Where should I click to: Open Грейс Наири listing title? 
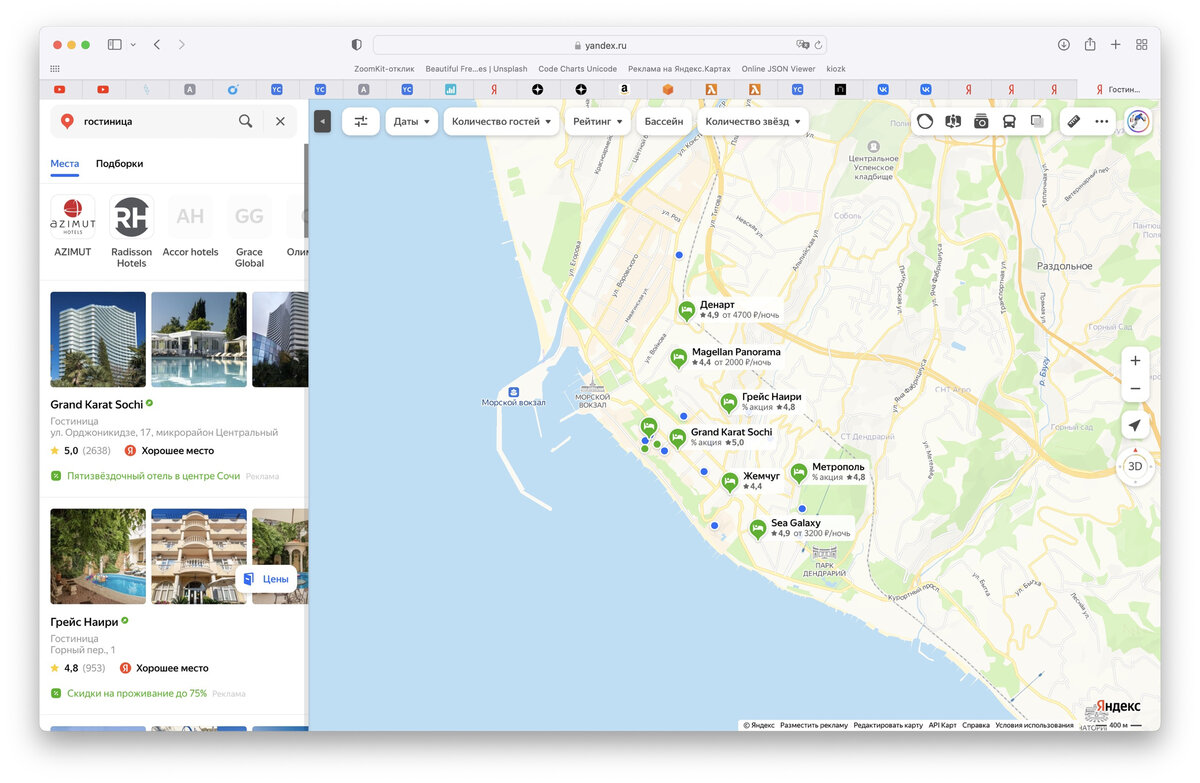tap(84, 622)
